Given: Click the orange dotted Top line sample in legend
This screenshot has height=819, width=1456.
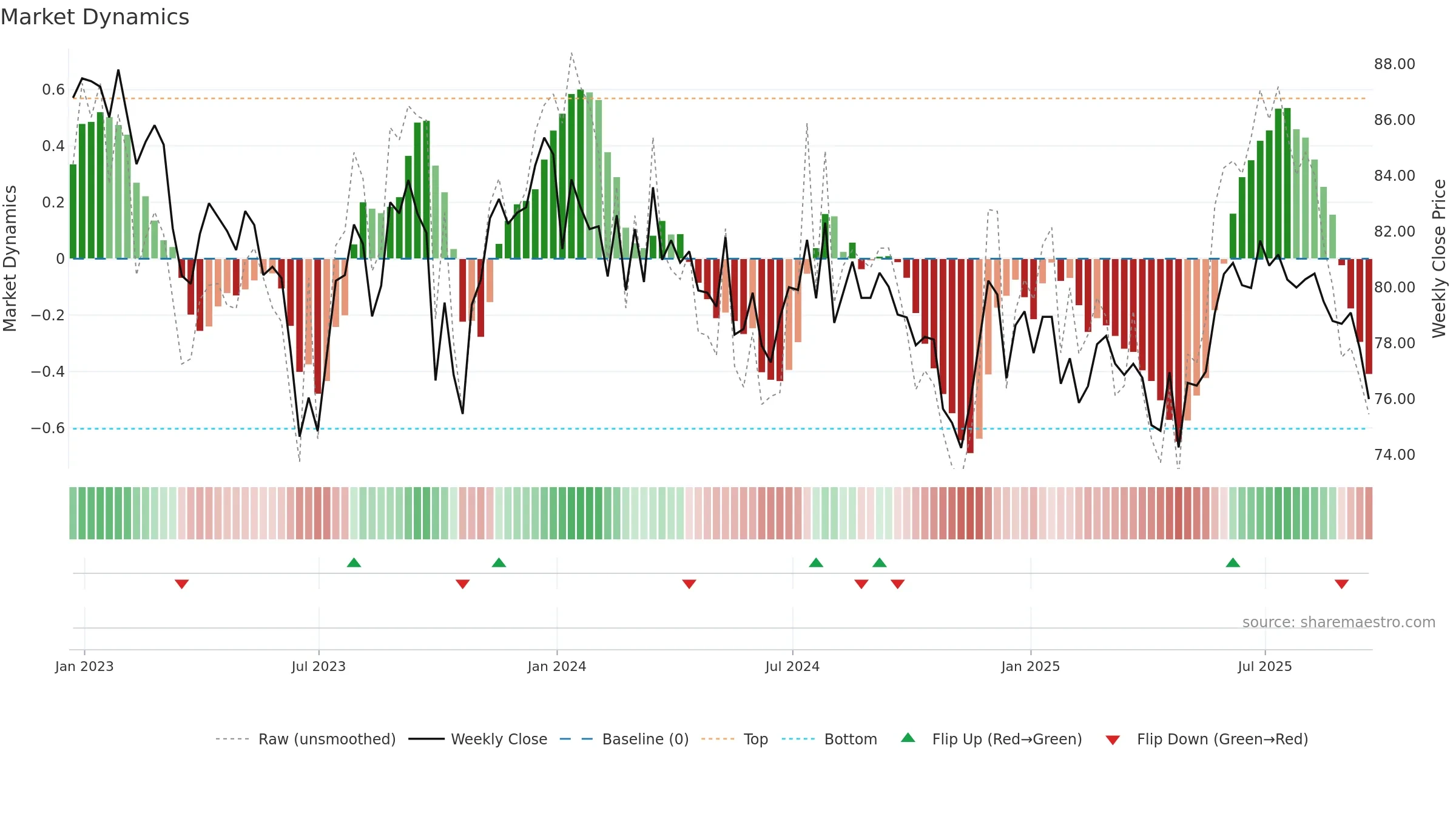Looking at the screenshot, I should [x=718, y=739].
